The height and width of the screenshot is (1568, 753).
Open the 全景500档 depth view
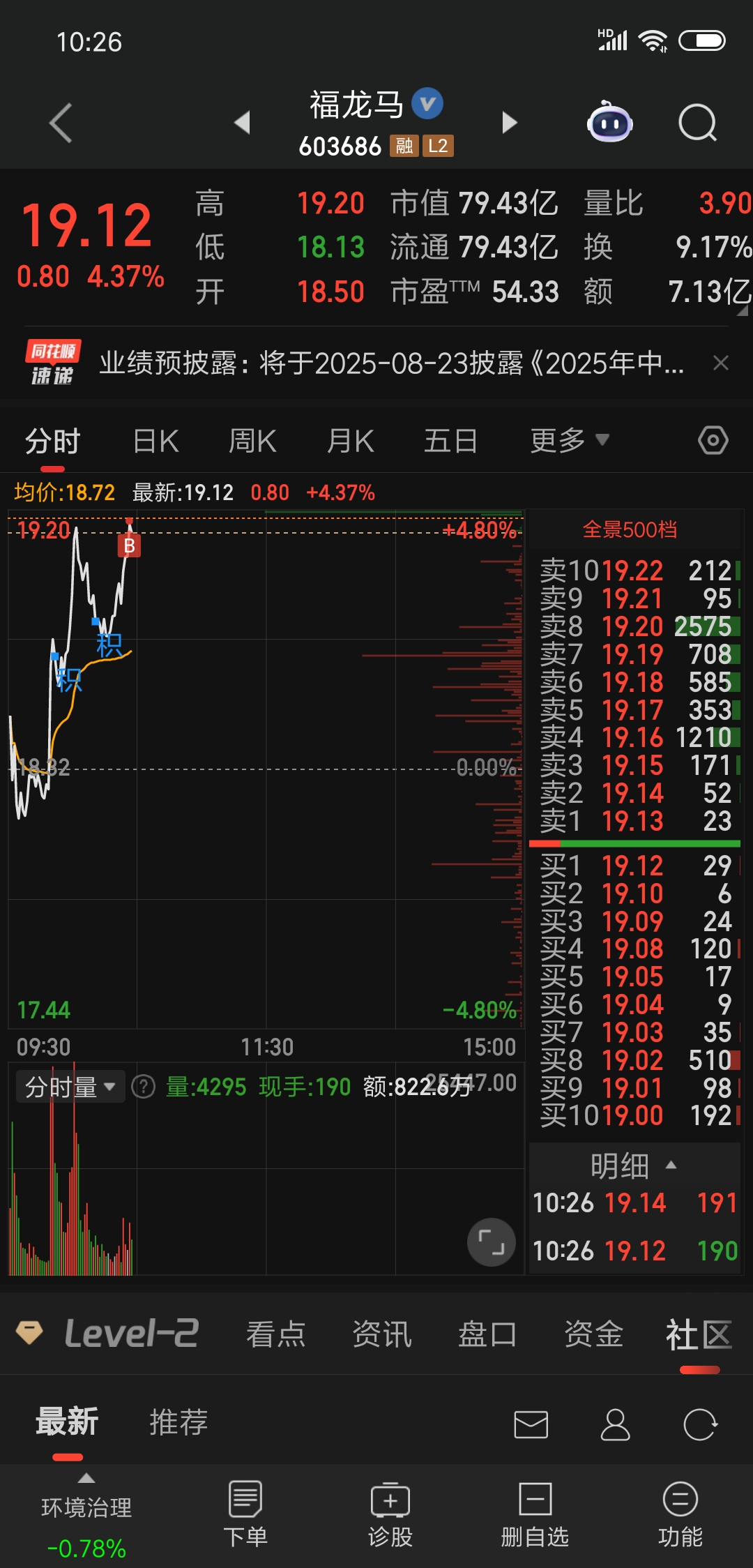630,529
